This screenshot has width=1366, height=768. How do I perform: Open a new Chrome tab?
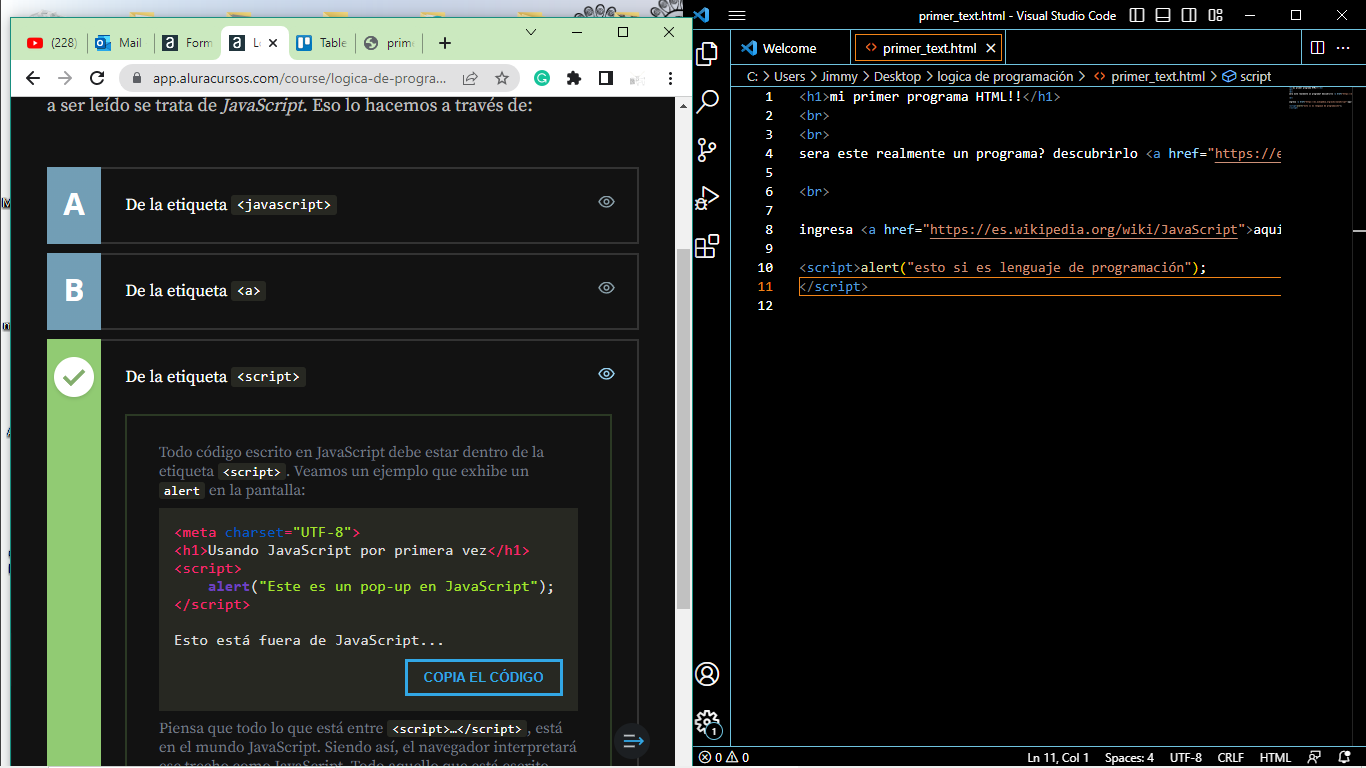[x=445, y=43]
